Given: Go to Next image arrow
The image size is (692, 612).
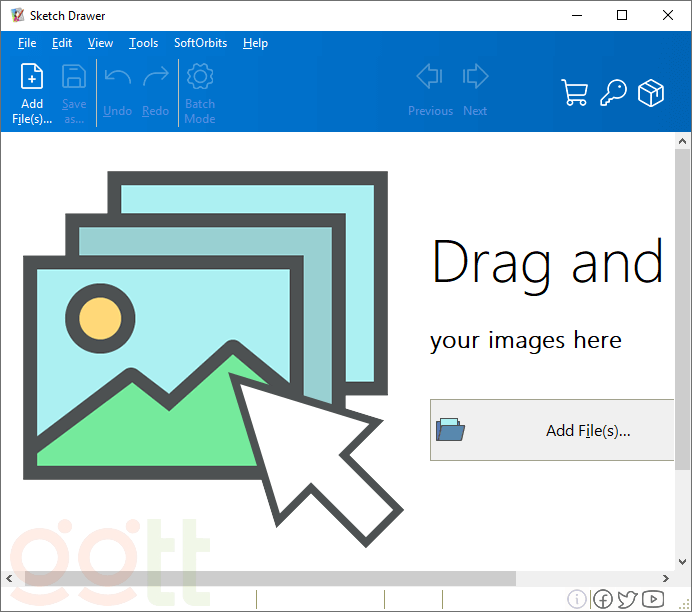Looking at the screenshot, I should pos(475,77).
